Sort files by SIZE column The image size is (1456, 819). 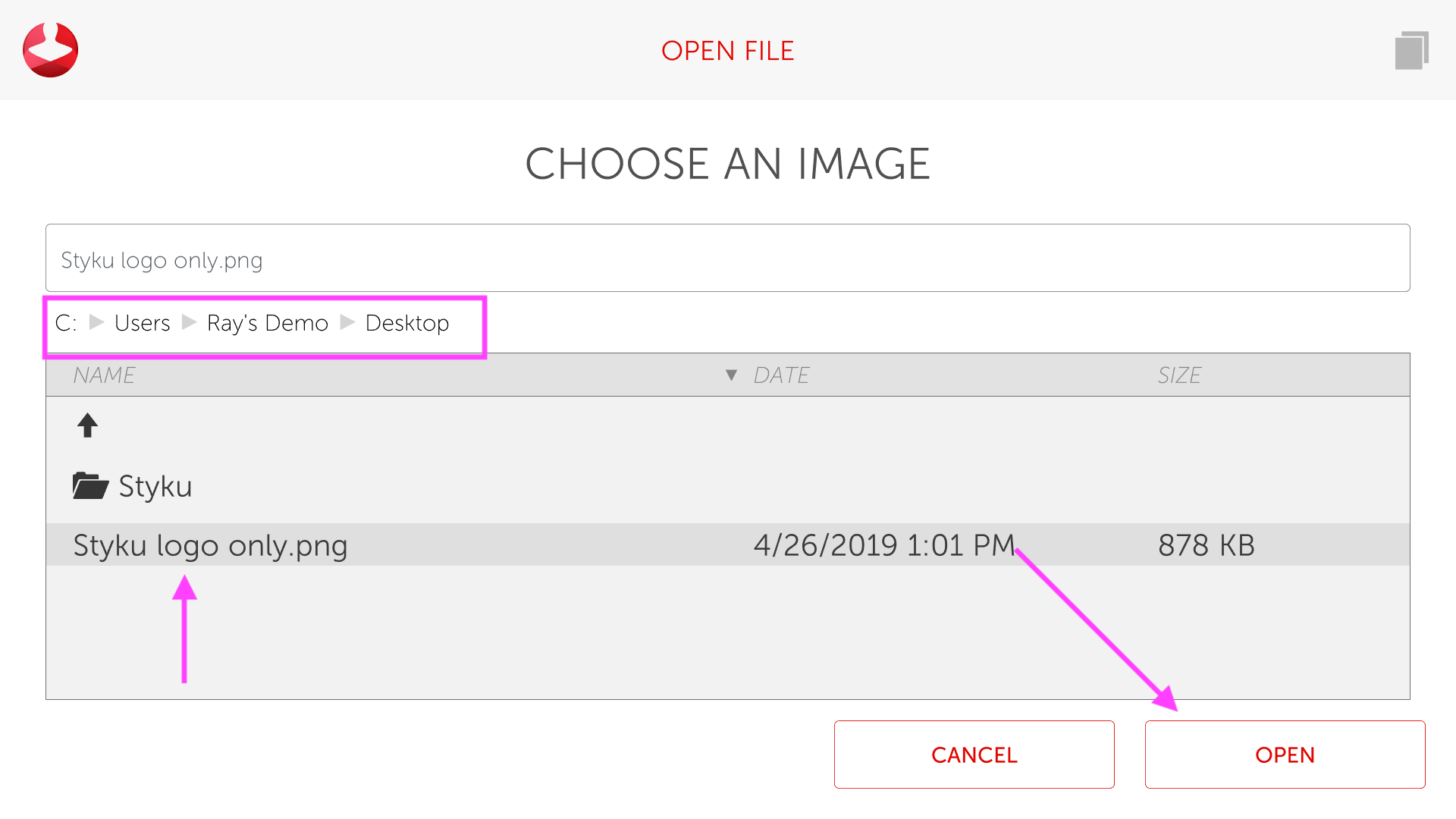[x=1178, y=375]
